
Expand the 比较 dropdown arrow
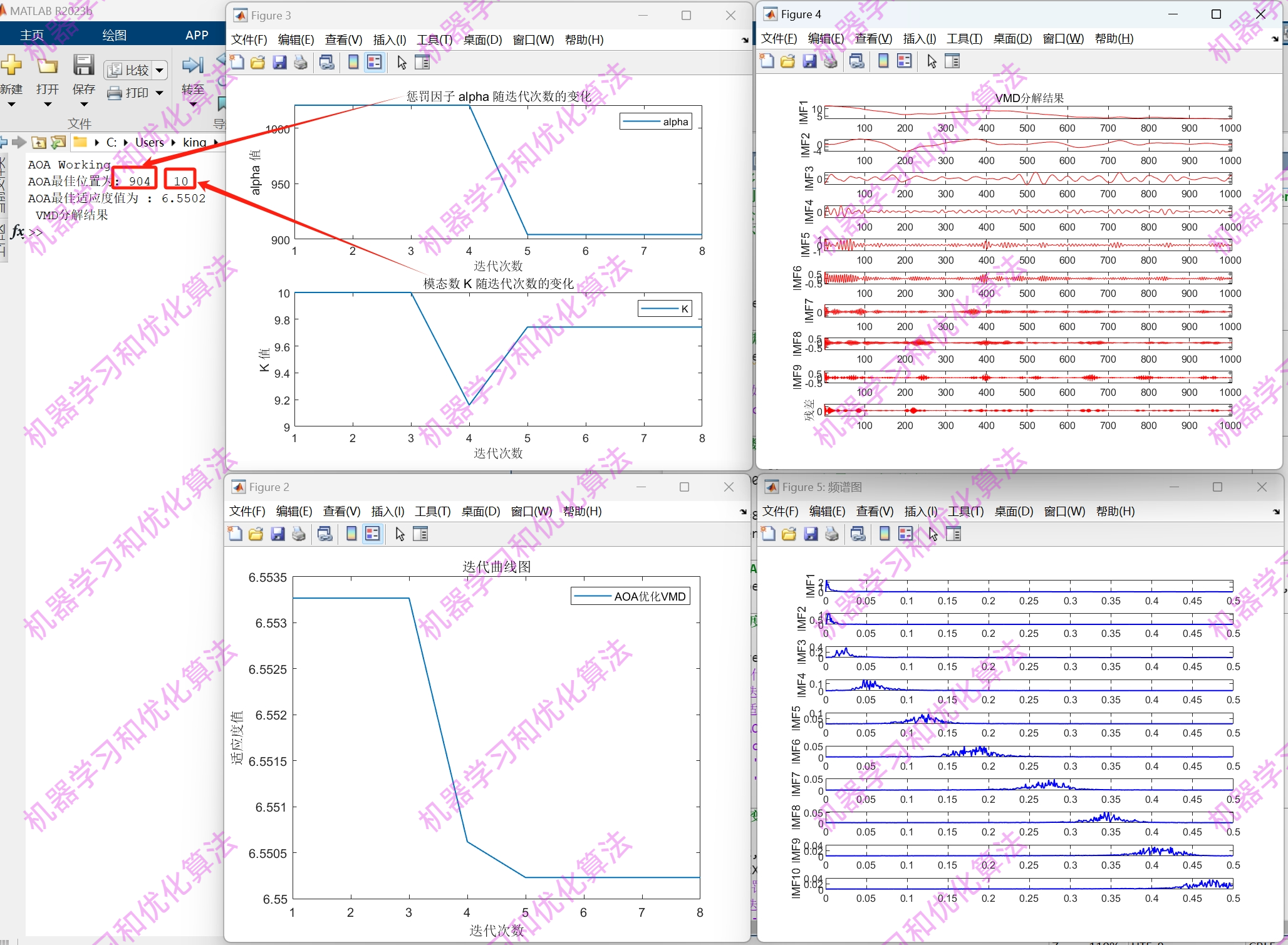point(160,70)
